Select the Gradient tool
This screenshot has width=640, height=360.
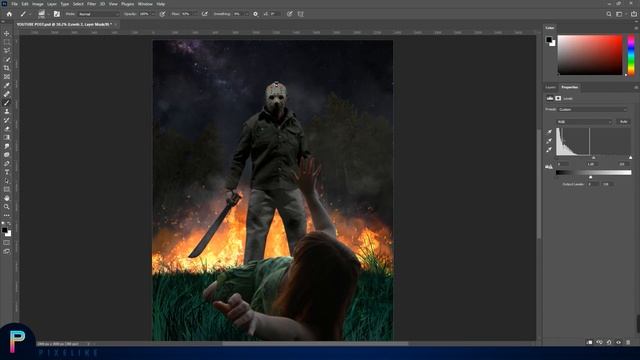pyautogui.click(x=7, y=138)
